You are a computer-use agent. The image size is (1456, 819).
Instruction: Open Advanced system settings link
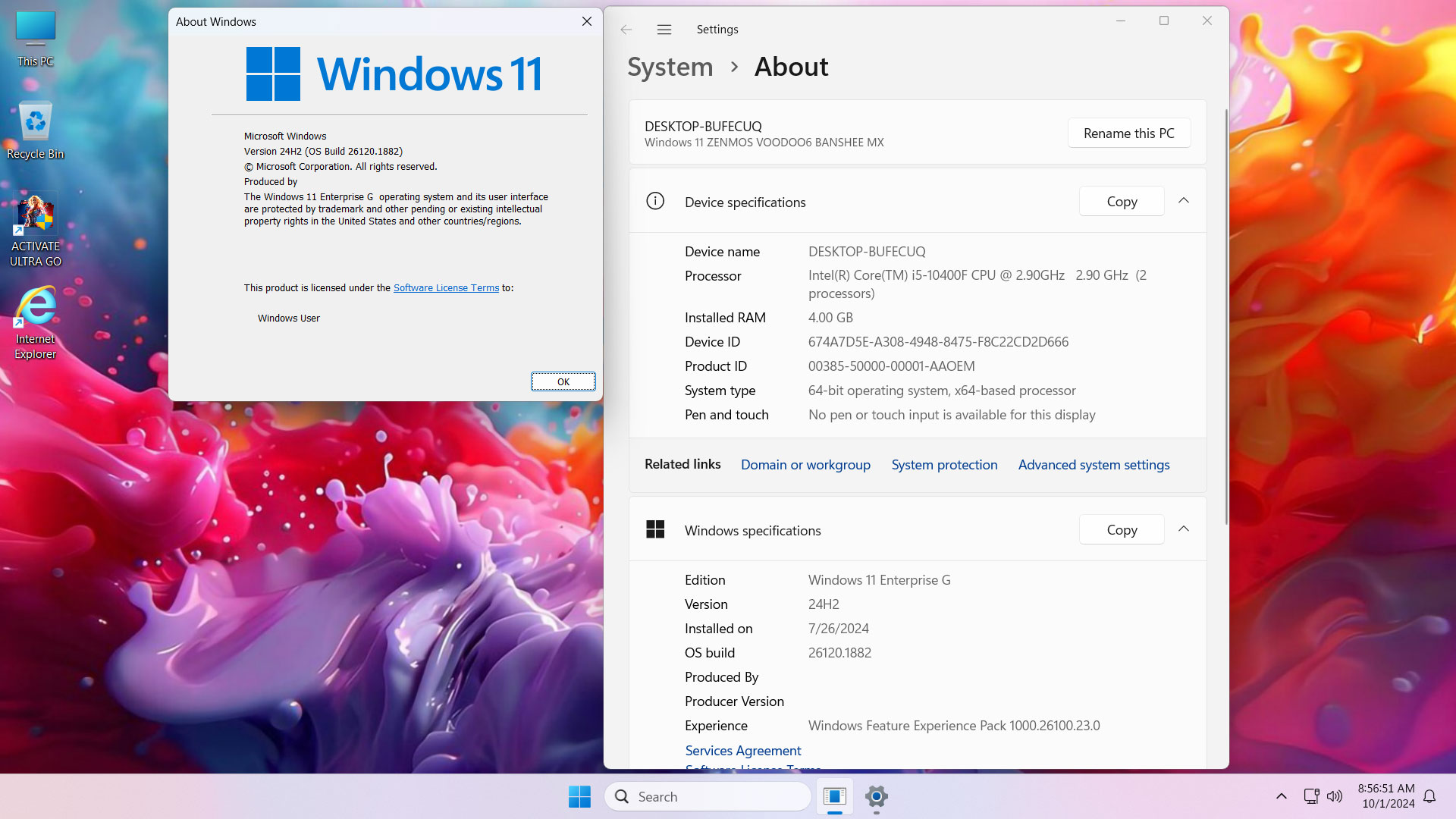pyautogui.click(x=1094, y=465)
